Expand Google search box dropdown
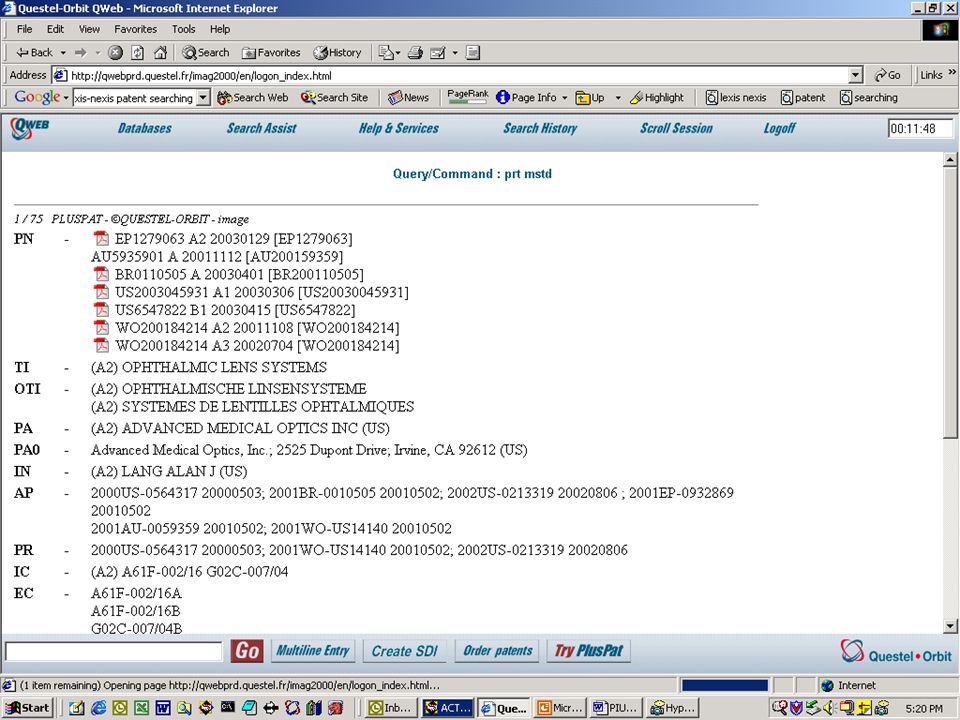The height and width of the screenshot is (720, 960). (x=203, y=97)
